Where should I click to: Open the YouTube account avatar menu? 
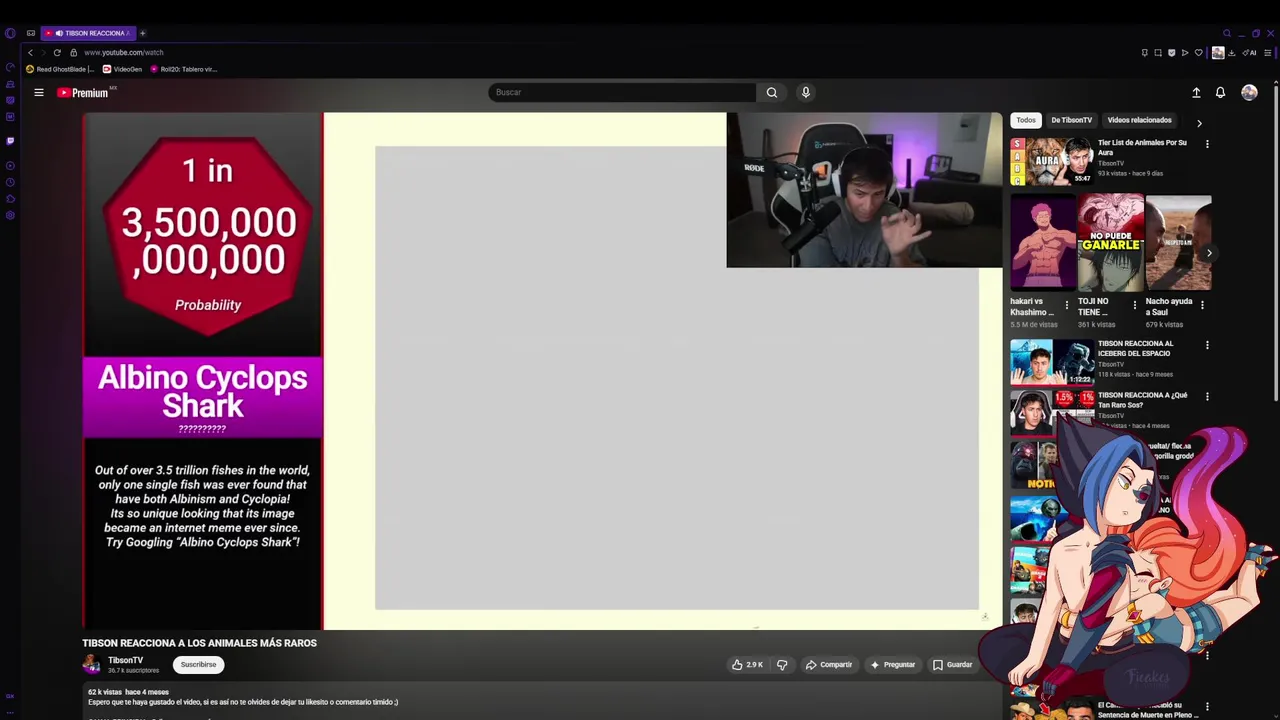pyautogui.click(x=1249, y=92)
